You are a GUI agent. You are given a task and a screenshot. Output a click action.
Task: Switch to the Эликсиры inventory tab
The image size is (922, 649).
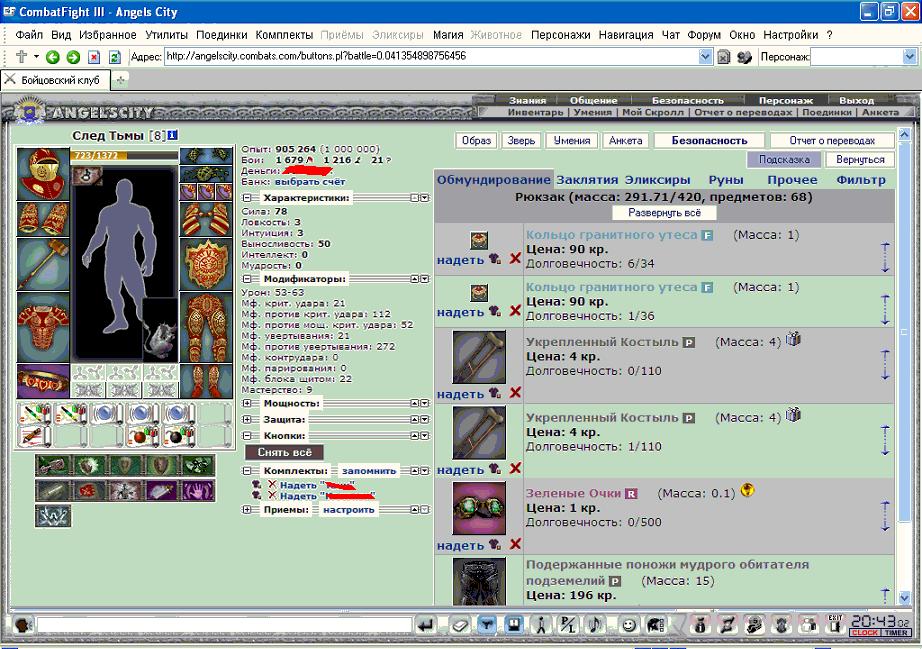click(x=657, y=180)
